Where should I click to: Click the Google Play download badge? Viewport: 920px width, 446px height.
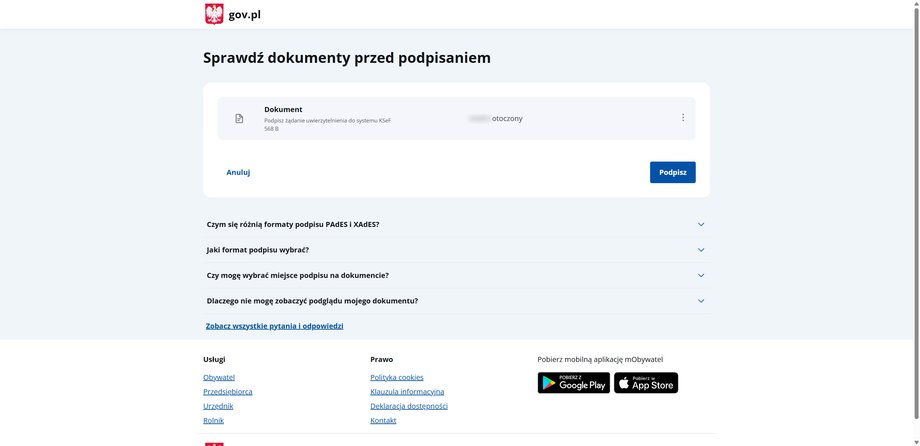click(574, 383)
